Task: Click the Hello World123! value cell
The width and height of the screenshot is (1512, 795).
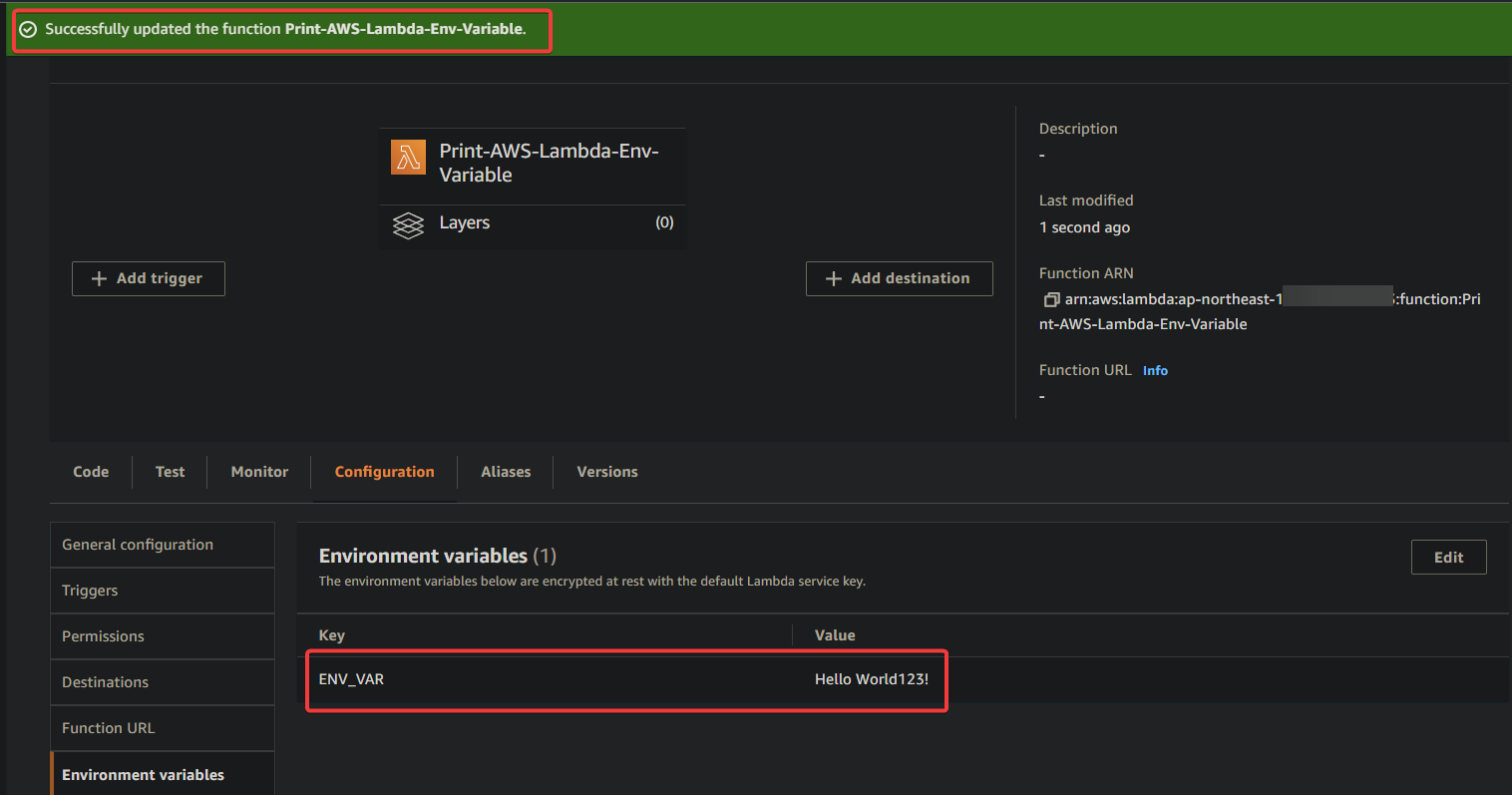Action: point(872,679)
